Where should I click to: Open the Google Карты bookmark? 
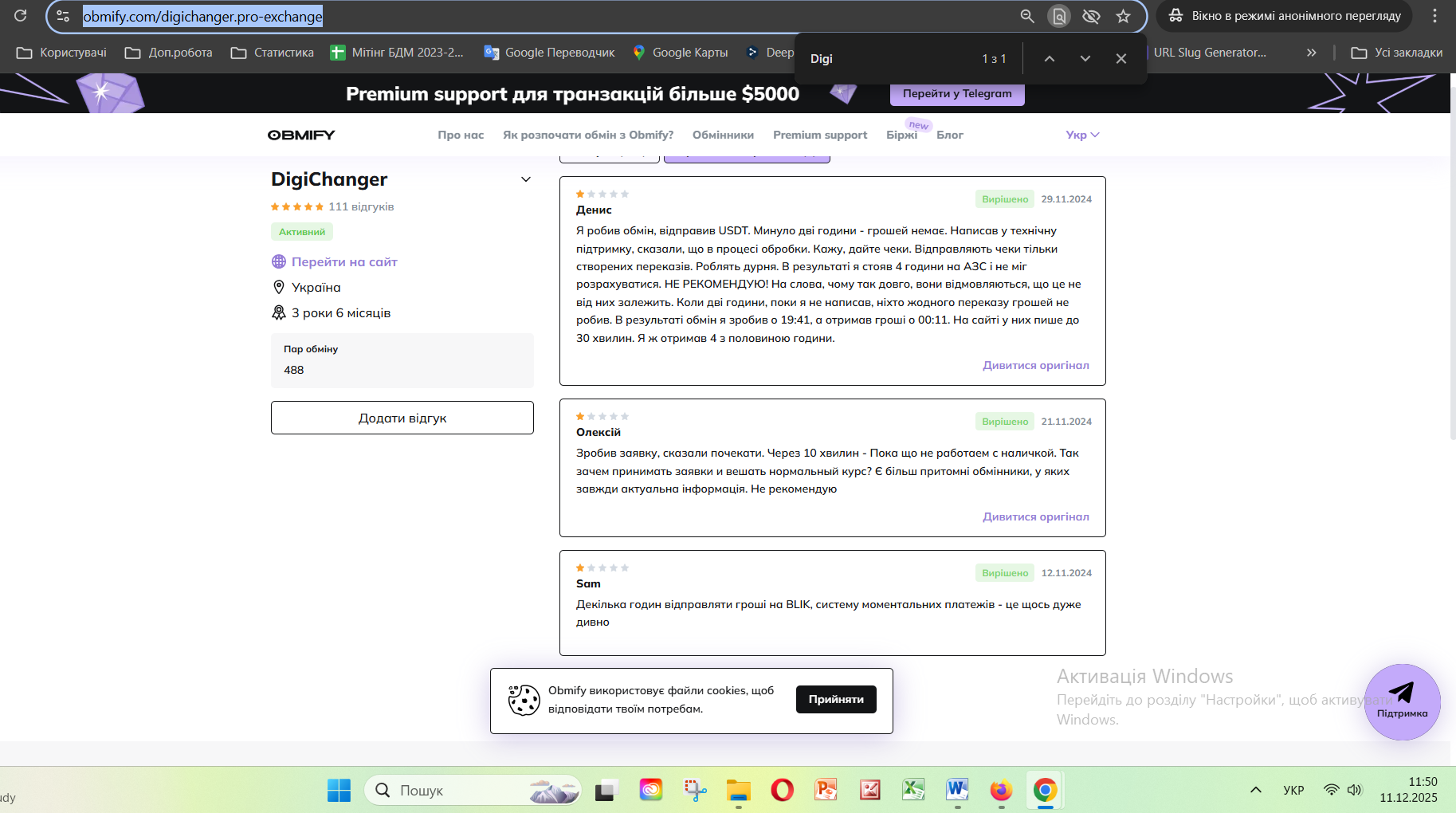coord(680,53)
